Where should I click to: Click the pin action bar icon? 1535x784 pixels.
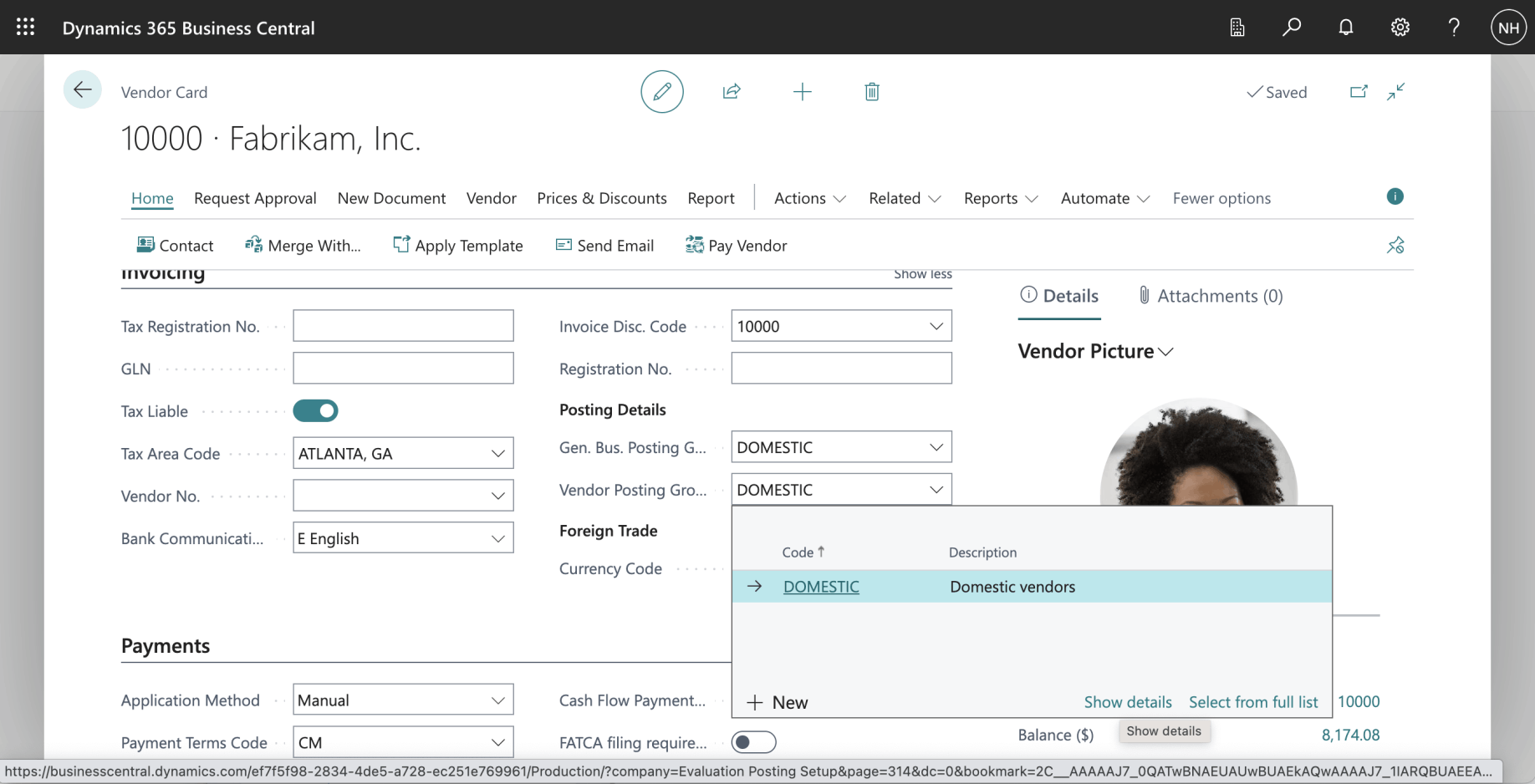click(x=1395, y=246)
